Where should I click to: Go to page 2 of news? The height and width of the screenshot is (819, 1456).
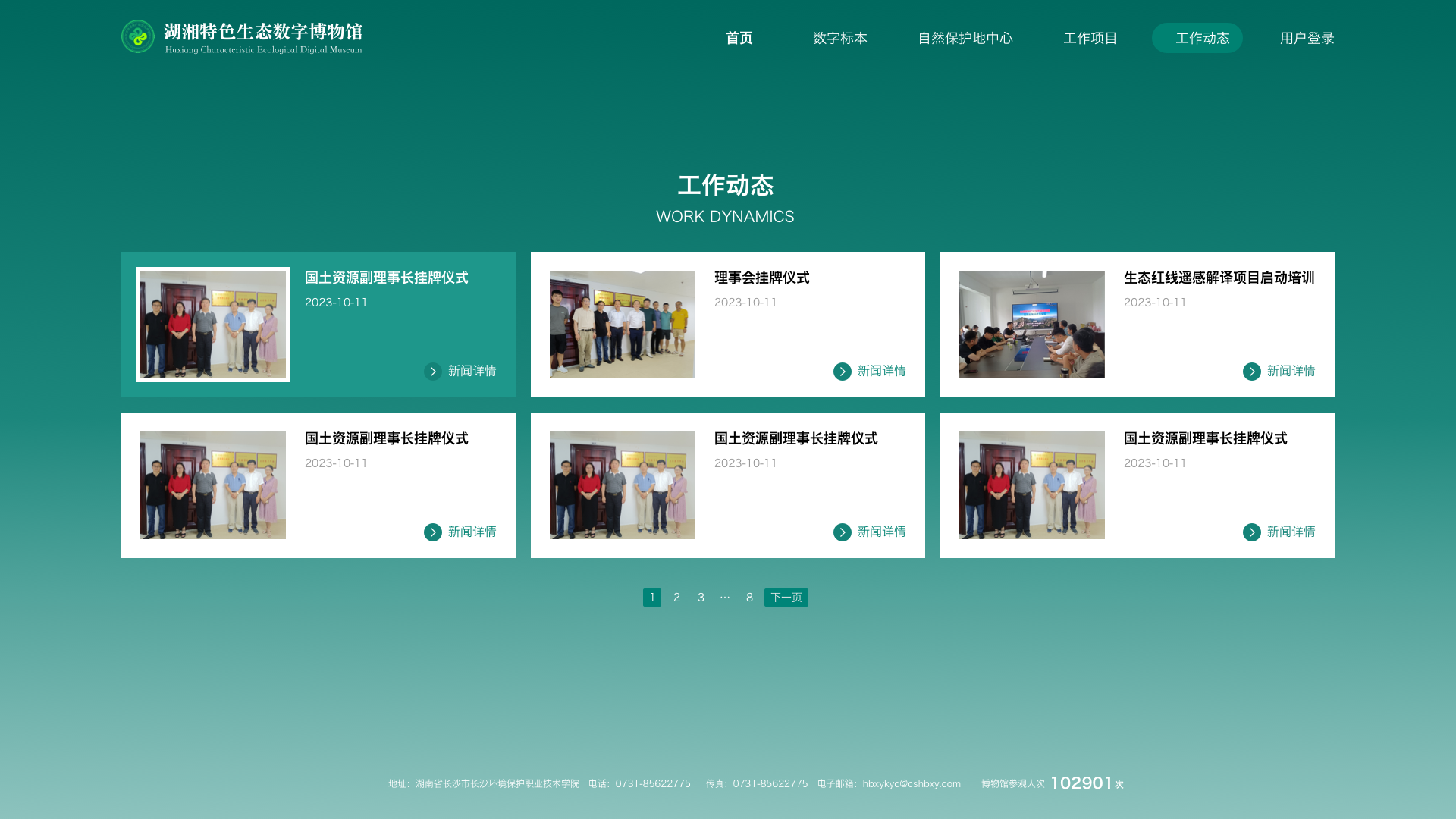(x=676, y=598)
